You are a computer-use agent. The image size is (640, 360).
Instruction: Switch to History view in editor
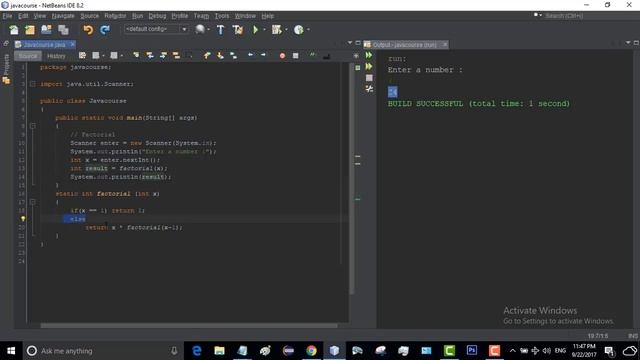tap(56, 56)
